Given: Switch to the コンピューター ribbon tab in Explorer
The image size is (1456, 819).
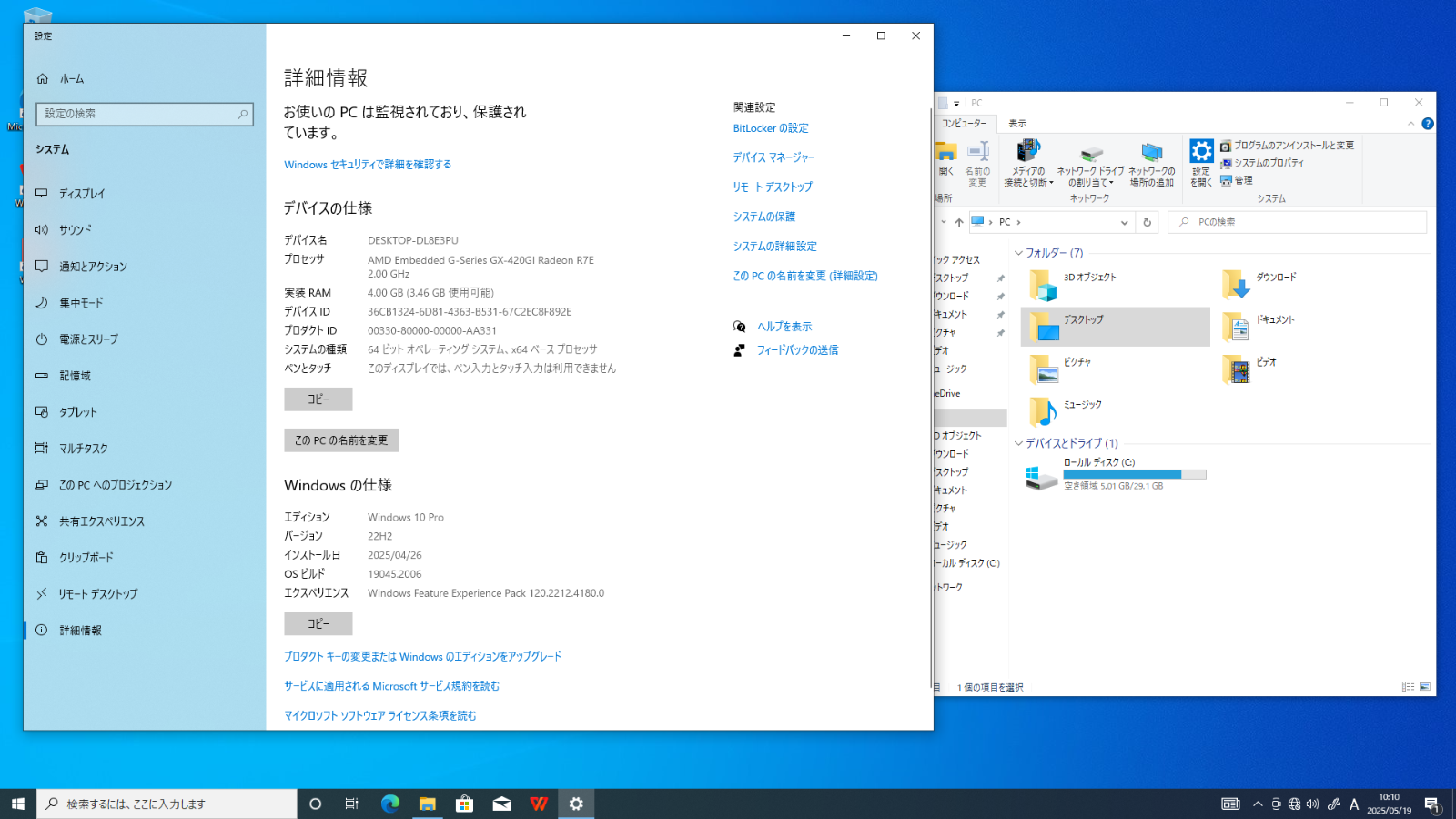Looking at the screenshot, I should tap(964, 124).
